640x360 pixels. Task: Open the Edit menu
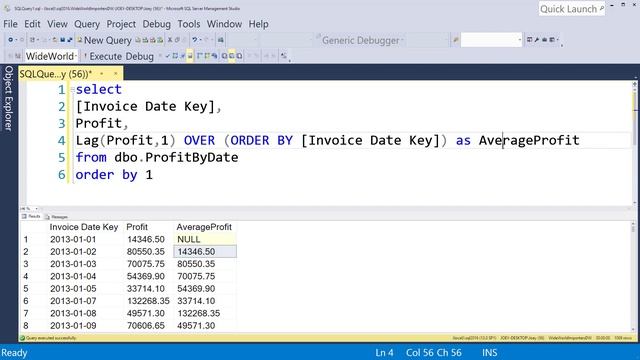[32, 24]
